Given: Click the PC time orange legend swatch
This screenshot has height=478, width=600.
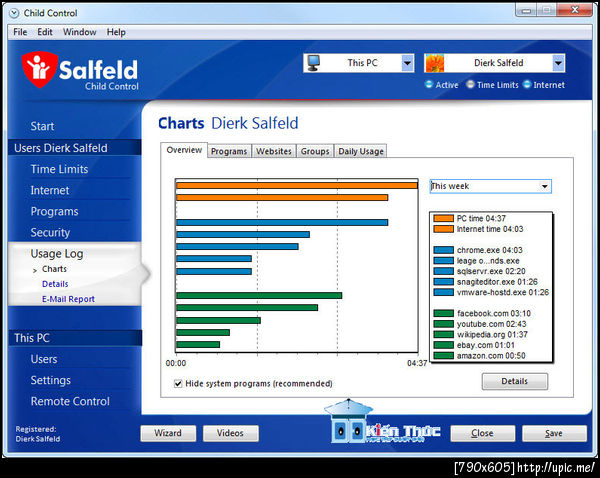Looking at the screenshot, I should point(443,219).
